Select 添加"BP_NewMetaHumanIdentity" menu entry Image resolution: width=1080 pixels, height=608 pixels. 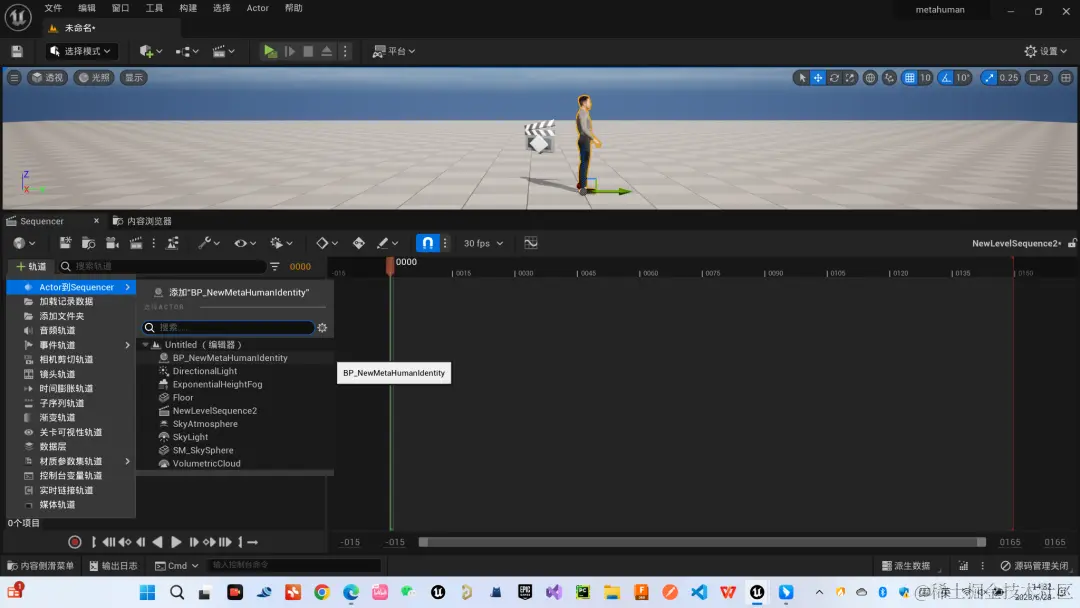tap(231, 293)
